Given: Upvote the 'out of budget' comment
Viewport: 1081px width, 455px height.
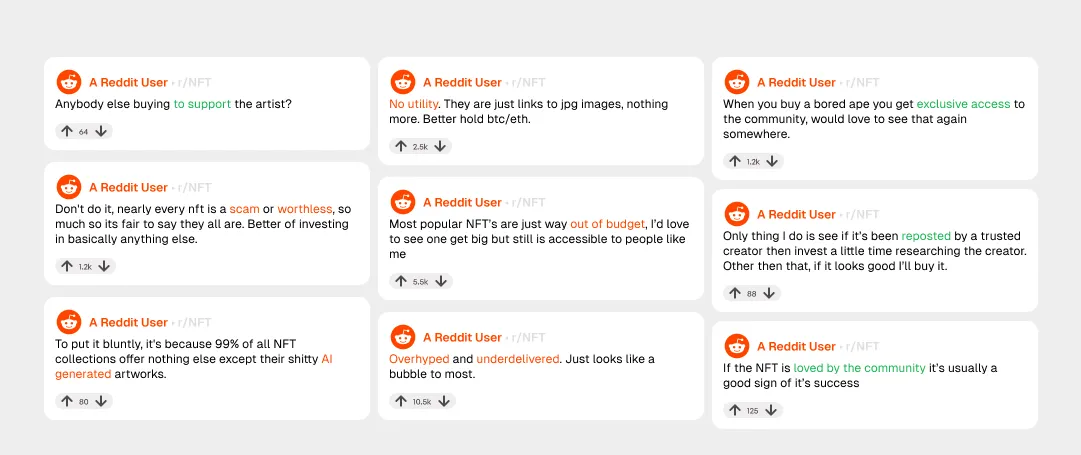Looking at the screenshot, I should (x=401, y=281).
